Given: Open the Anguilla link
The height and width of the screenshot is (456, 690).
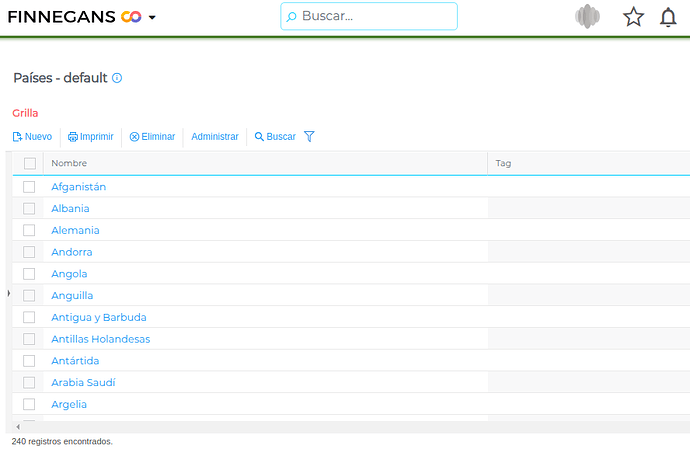Looking at the screenshot, I should 72,295.
